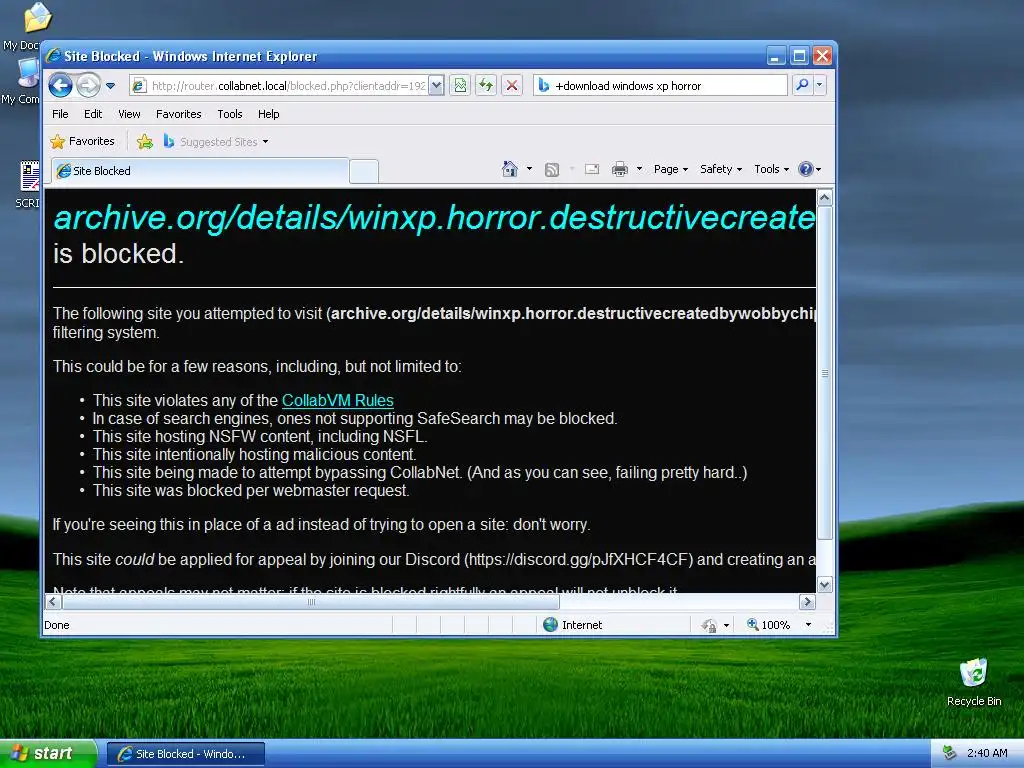Click the vertical scrollbar thumb

(x=825, y=373)
